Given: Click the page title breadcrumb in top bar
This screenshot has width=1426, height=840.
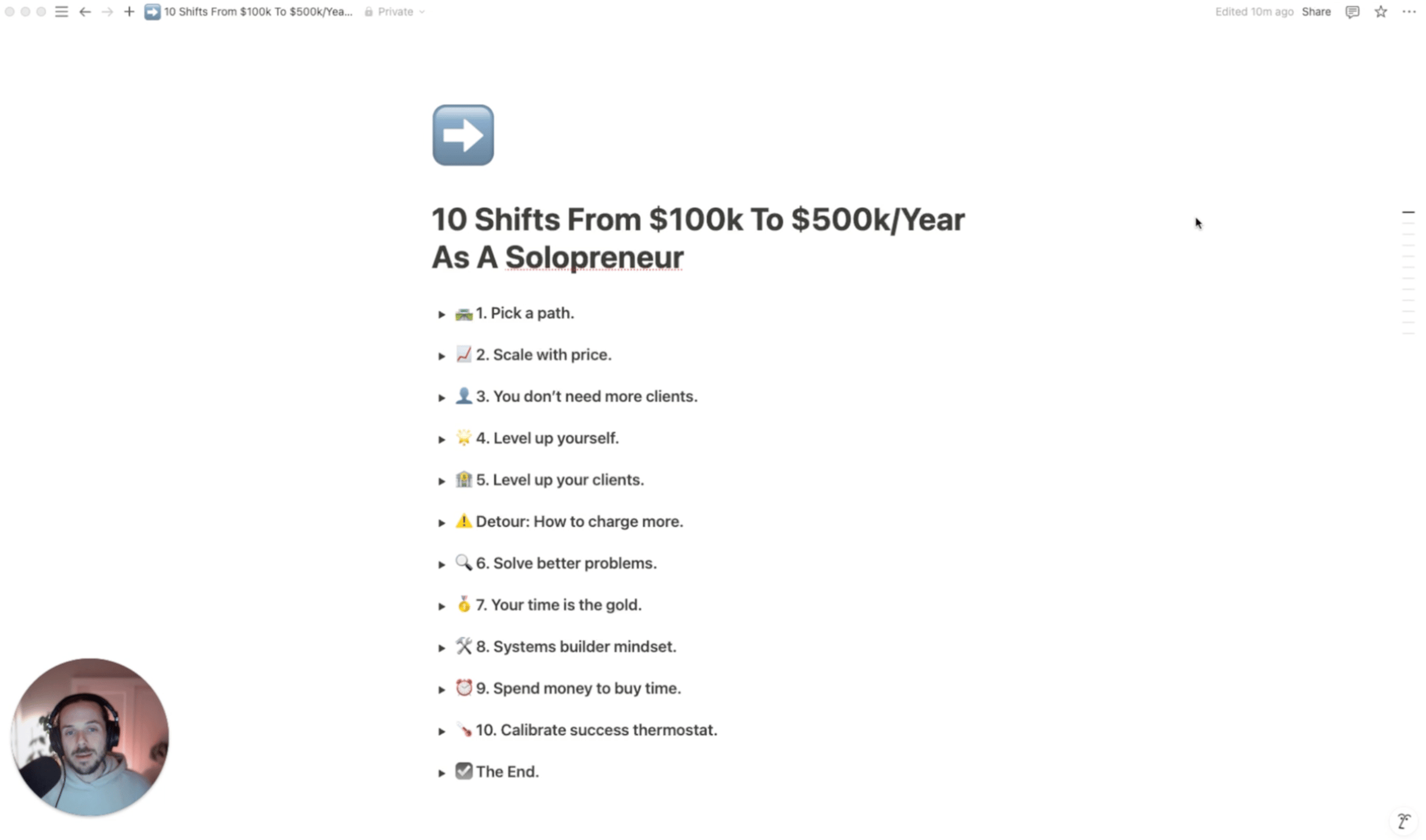Looking at the screenshot, I should 248,12.
